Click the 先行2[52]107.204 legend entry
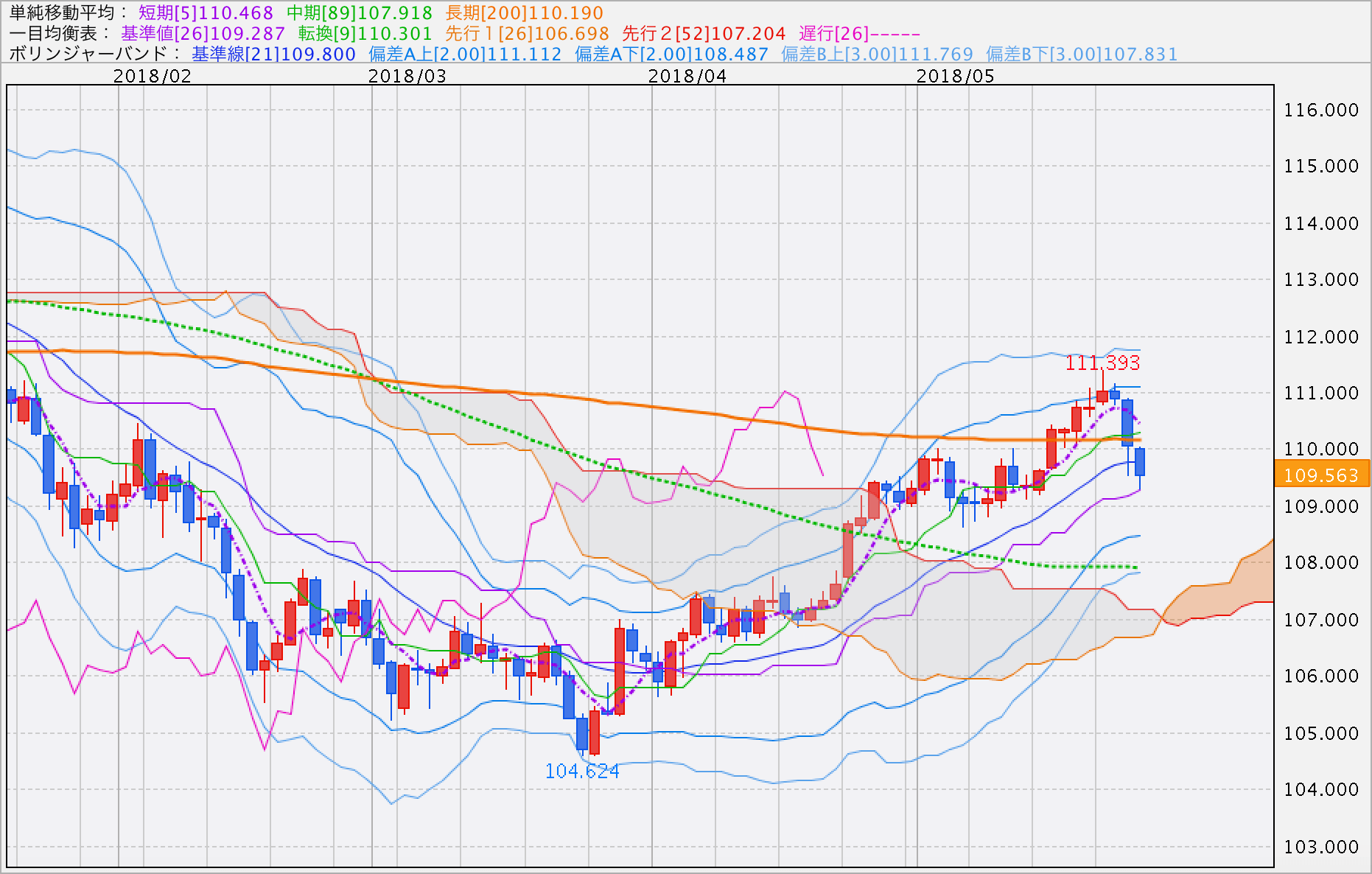Screen dimensions: 1372x874 704,33
